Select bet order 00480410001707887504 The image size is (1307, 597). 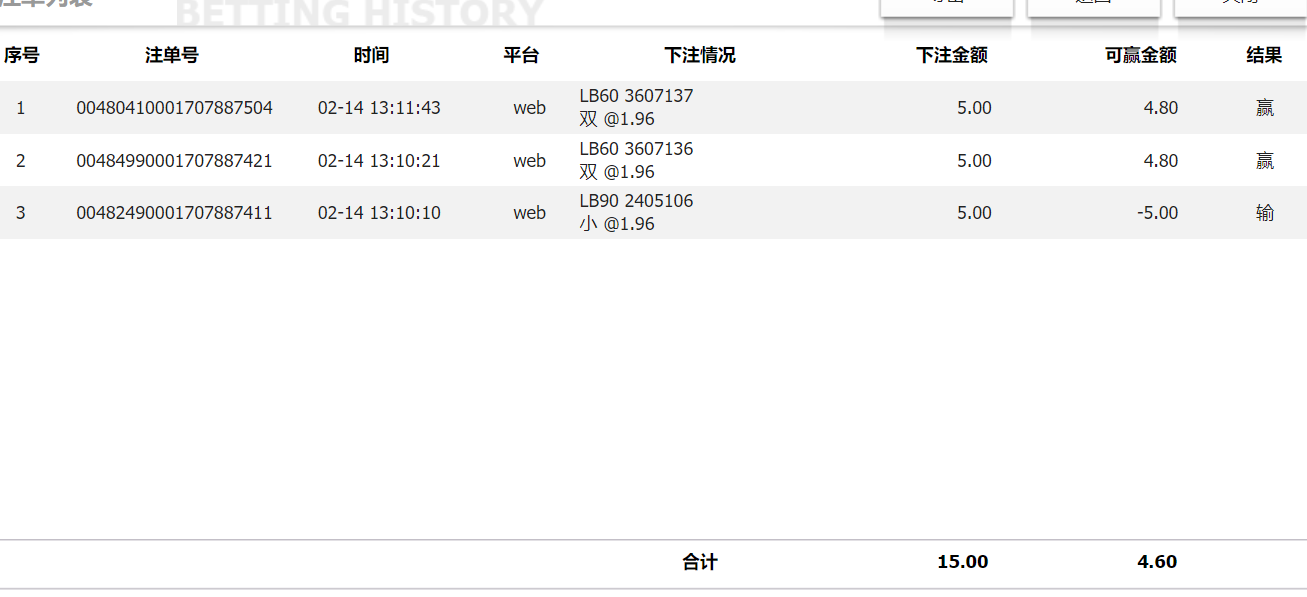click(x=174, y=108)
